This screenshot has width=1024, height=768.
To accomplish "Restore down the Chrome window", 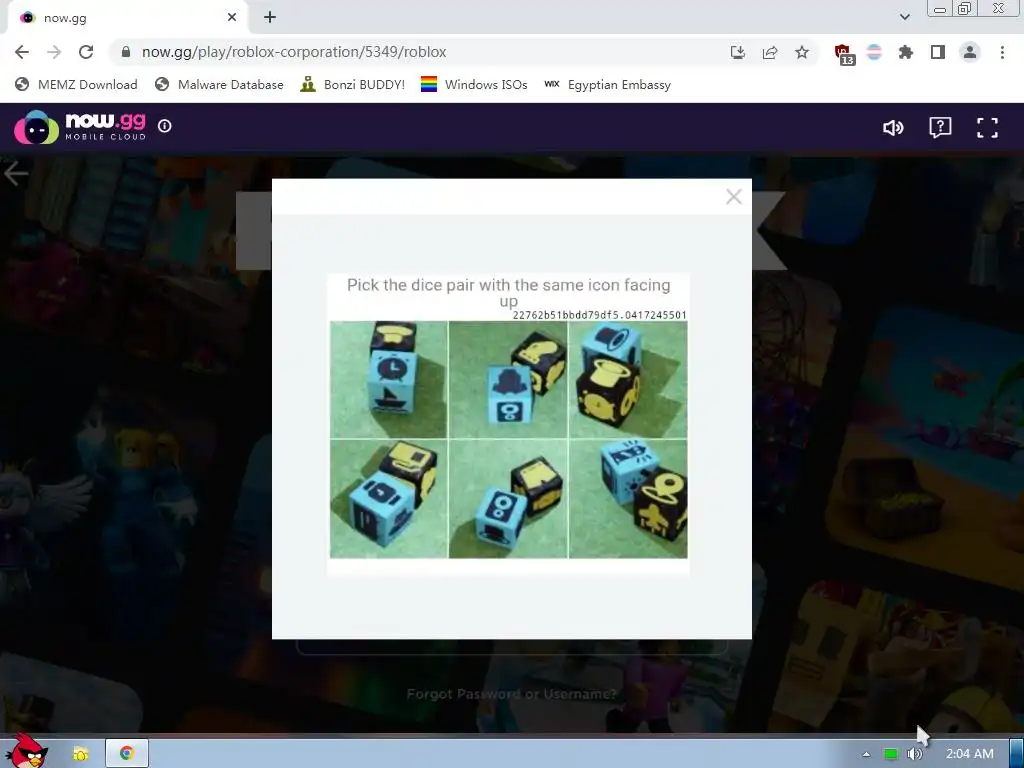I will pyautogui.click(x=965, y=9).
